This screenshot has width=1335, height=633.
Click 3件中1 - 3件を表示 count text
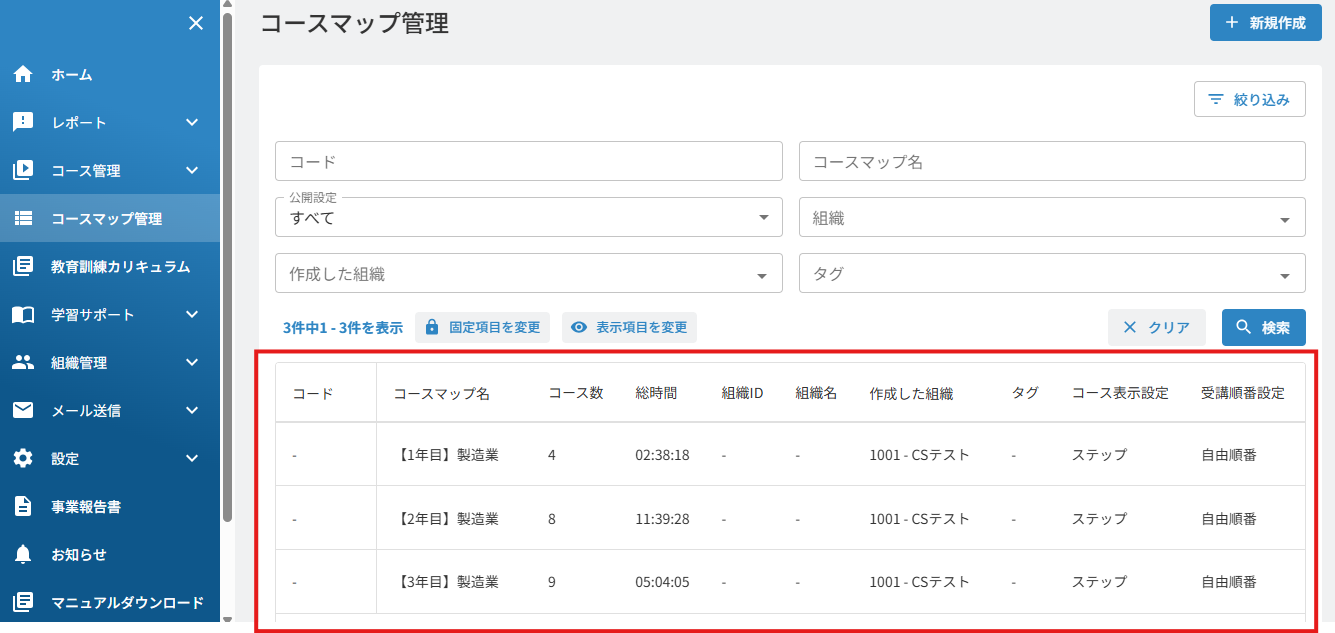(x=343, y=327)
